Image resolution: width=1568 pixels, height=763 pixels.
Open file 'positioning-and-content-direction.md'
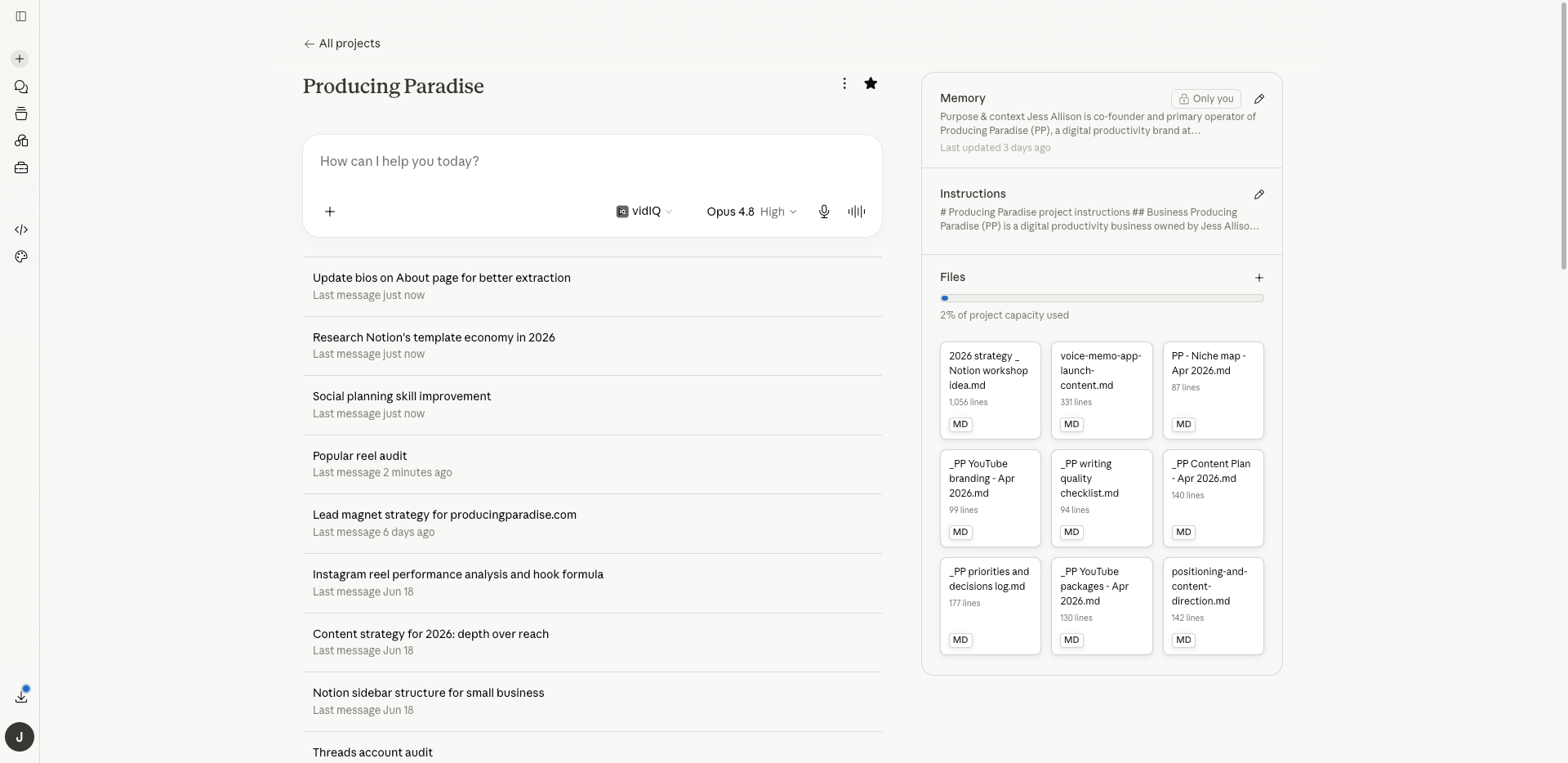tap(1213, 606)
